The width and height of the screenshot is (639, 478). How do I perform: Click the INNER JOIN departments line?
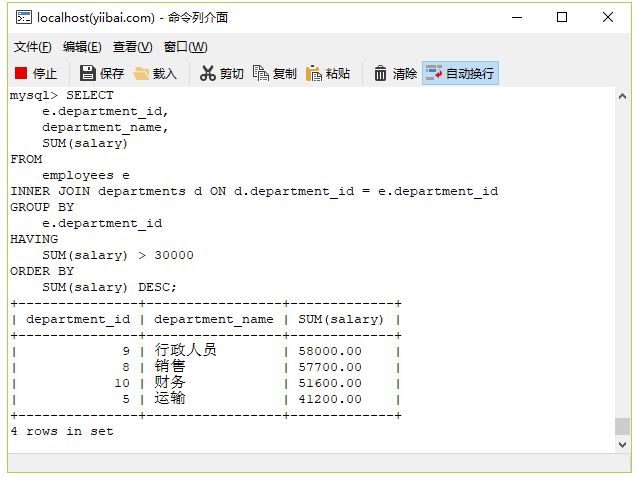[x=254, y=192]
